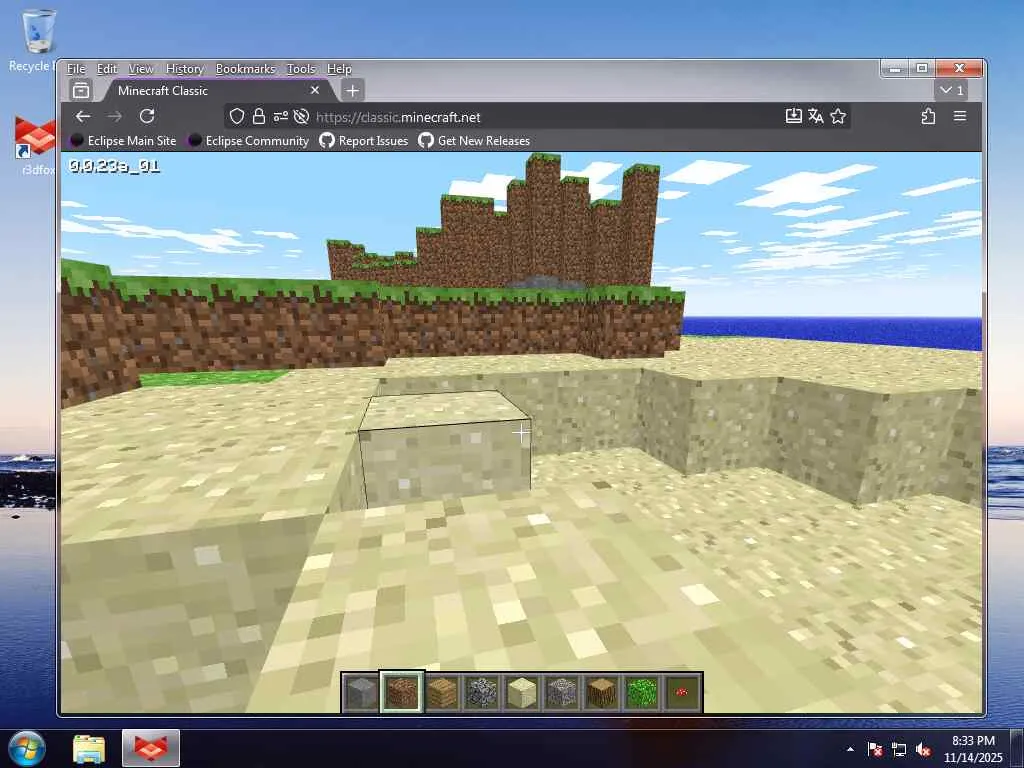This screenshot has width=1024, height=768.
Task: Open the Windows Start menu
Action: [27, 748]
